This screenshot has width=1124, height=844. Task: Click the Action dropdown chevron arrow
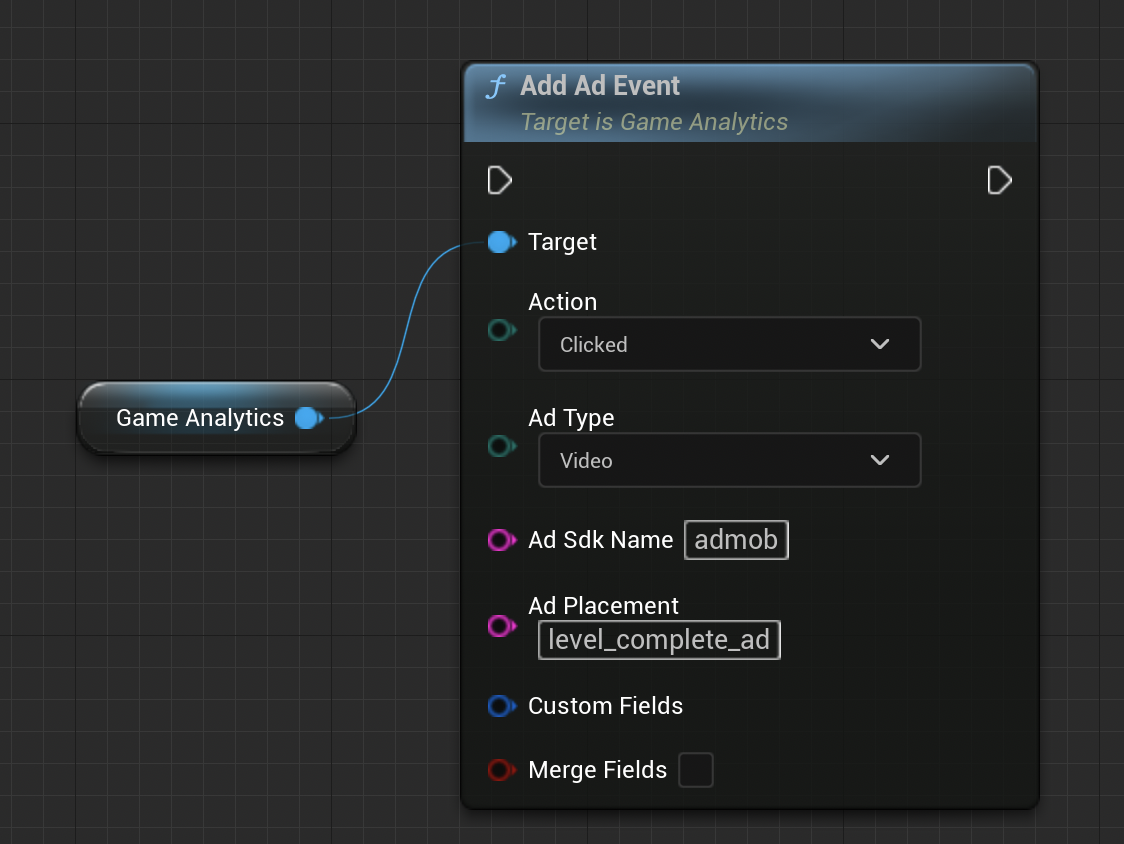pyautogui.click(x=880, y=345)
